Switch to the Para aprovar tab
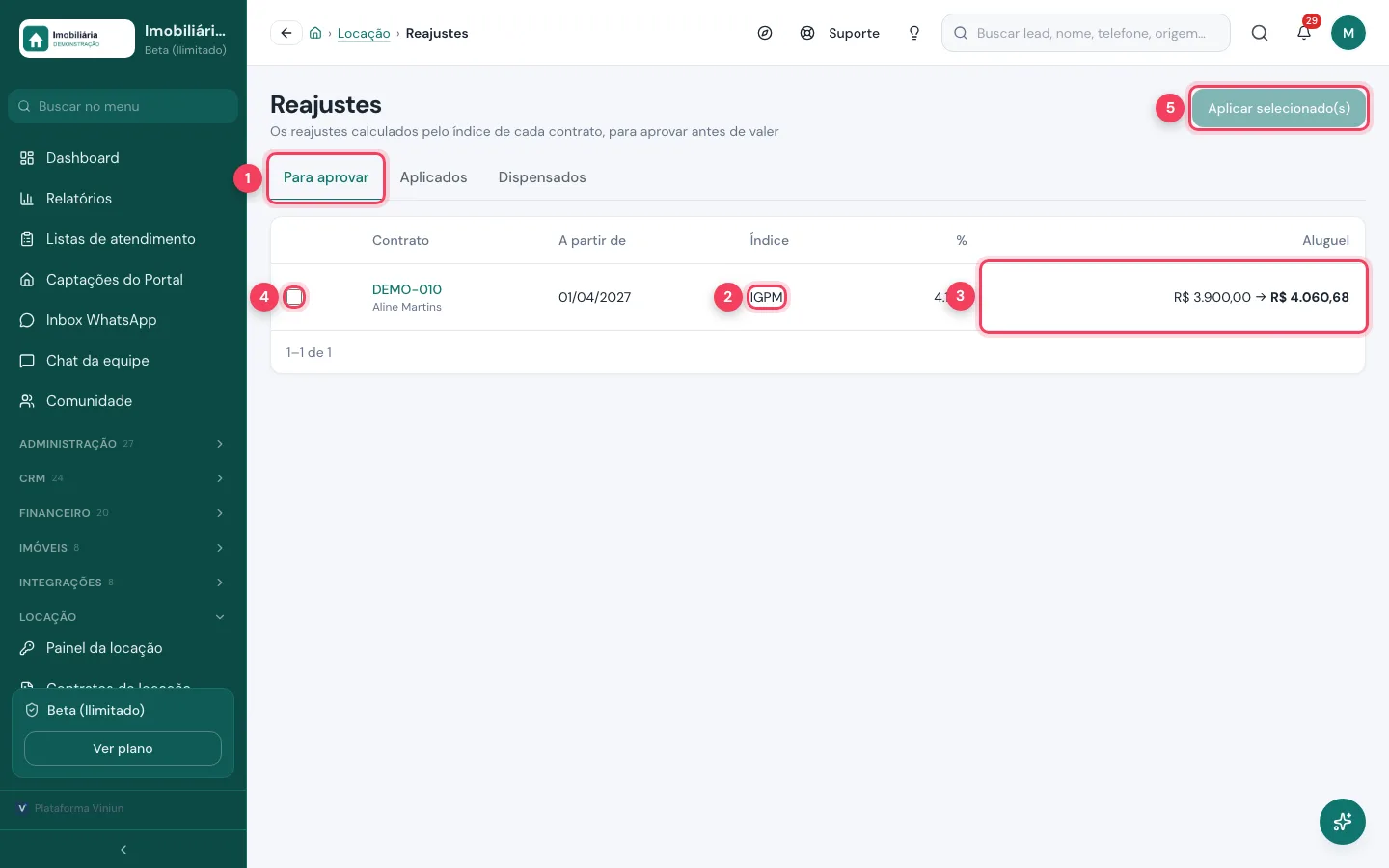 pos(326,177)
